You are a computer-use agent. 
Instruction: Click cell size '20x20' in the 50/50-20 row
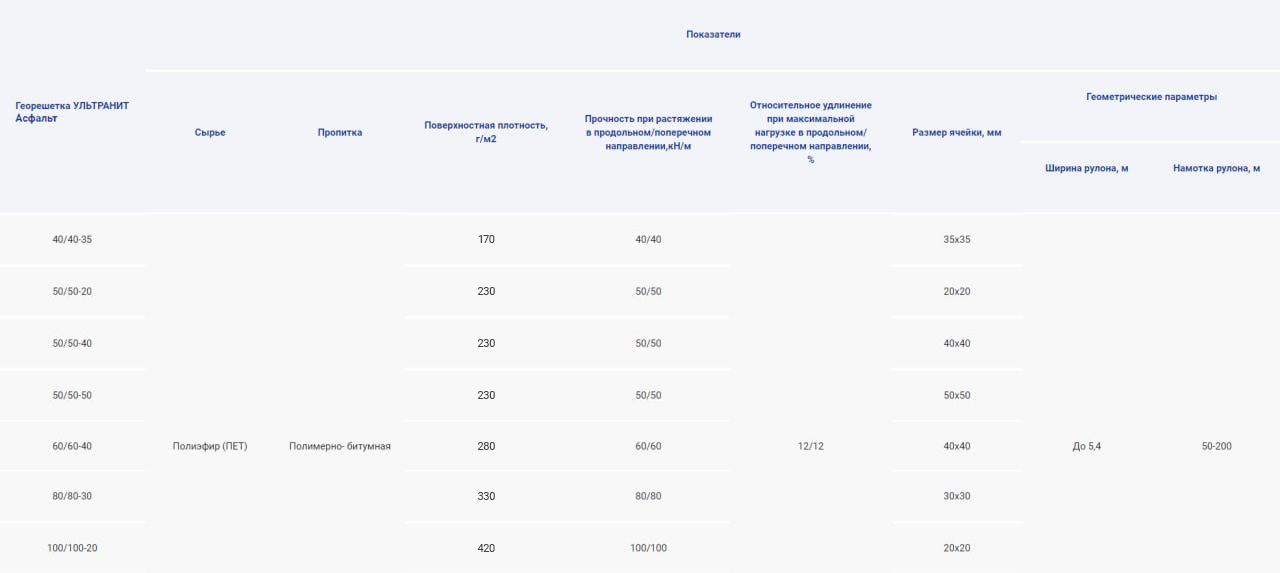coord(957,291)
